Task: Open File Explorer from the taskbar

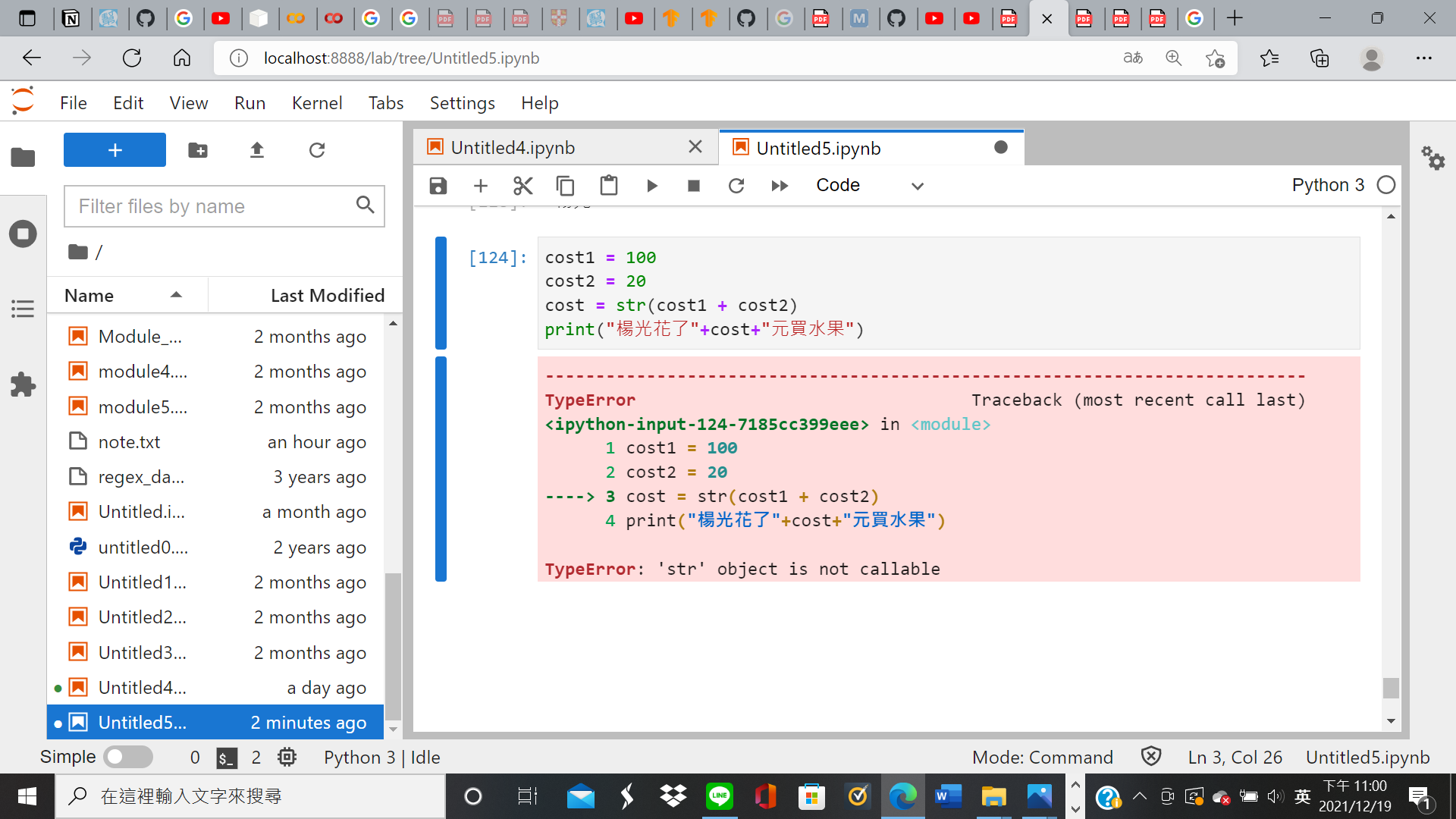Action: pos(993,796)
